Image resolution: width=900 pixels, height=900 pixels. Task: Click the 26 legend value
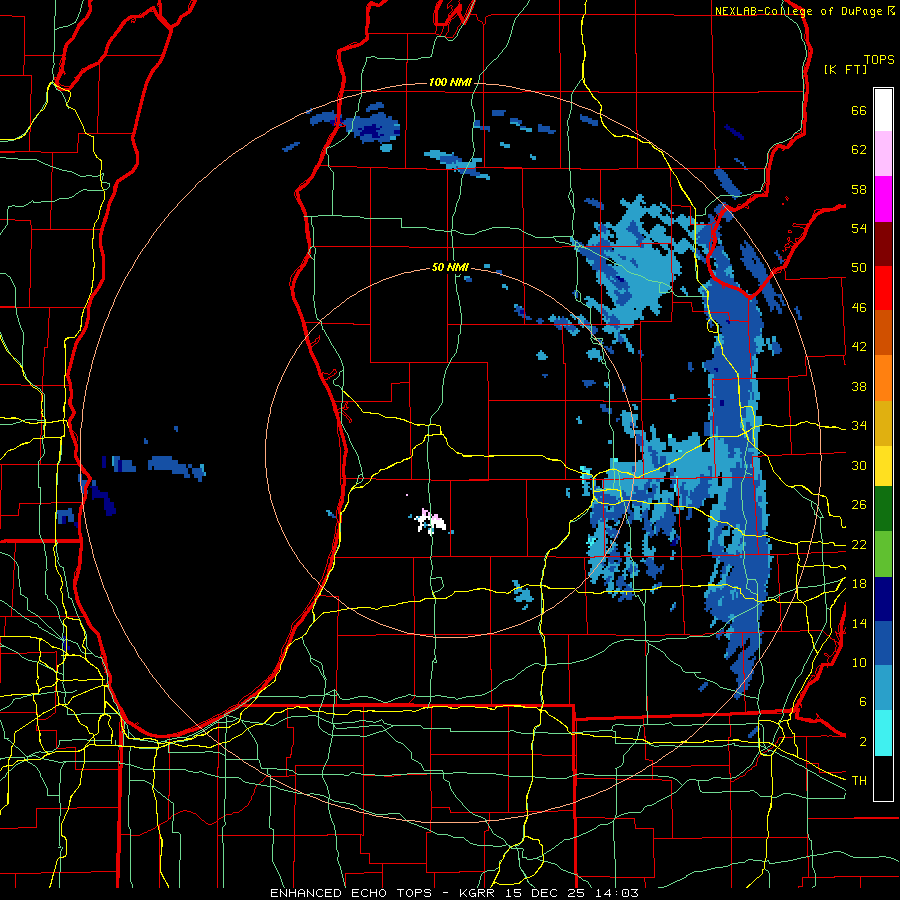pos(859,505)
